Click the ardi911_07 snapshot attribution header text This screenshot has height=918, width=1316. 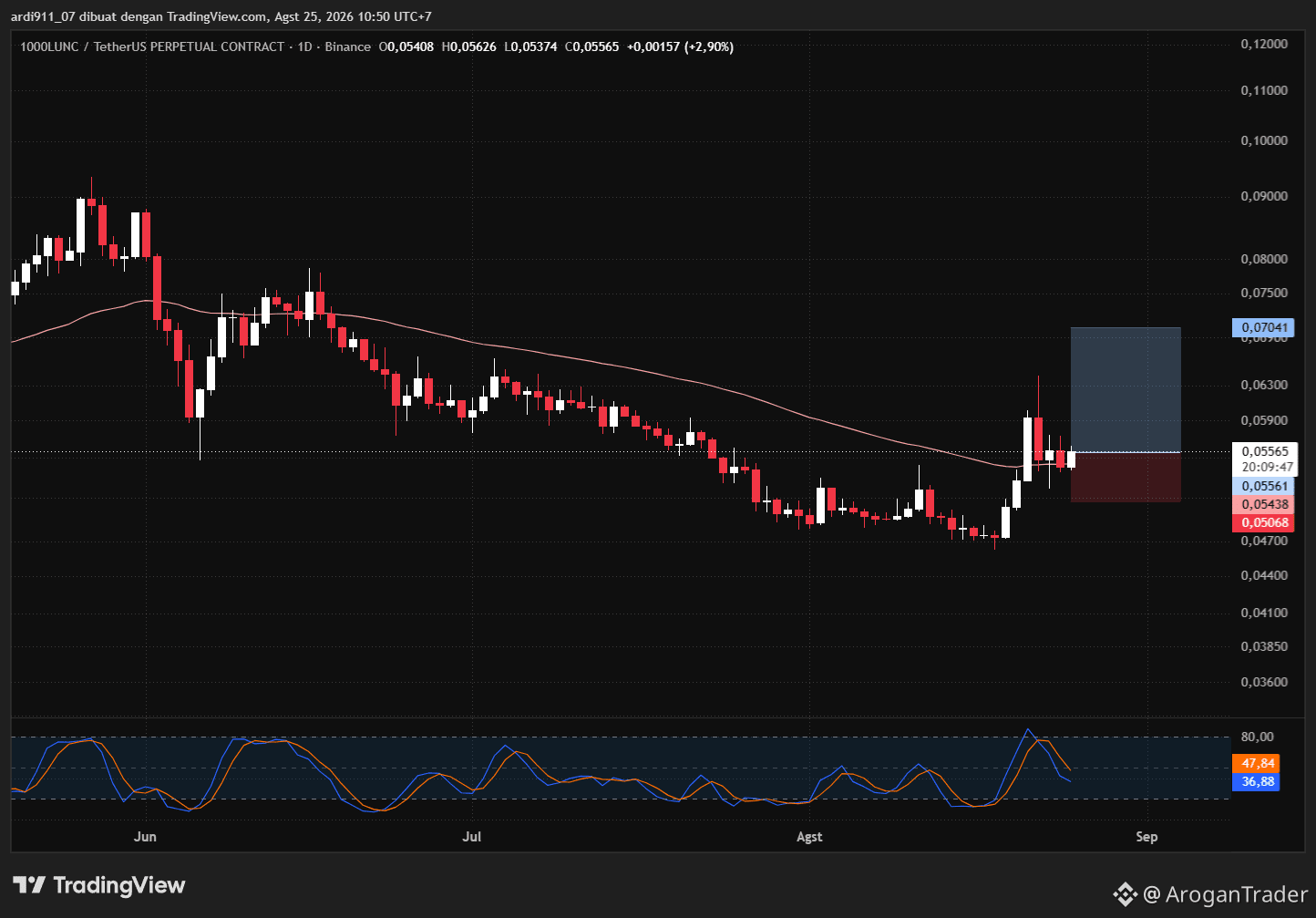tap(221, 16)
